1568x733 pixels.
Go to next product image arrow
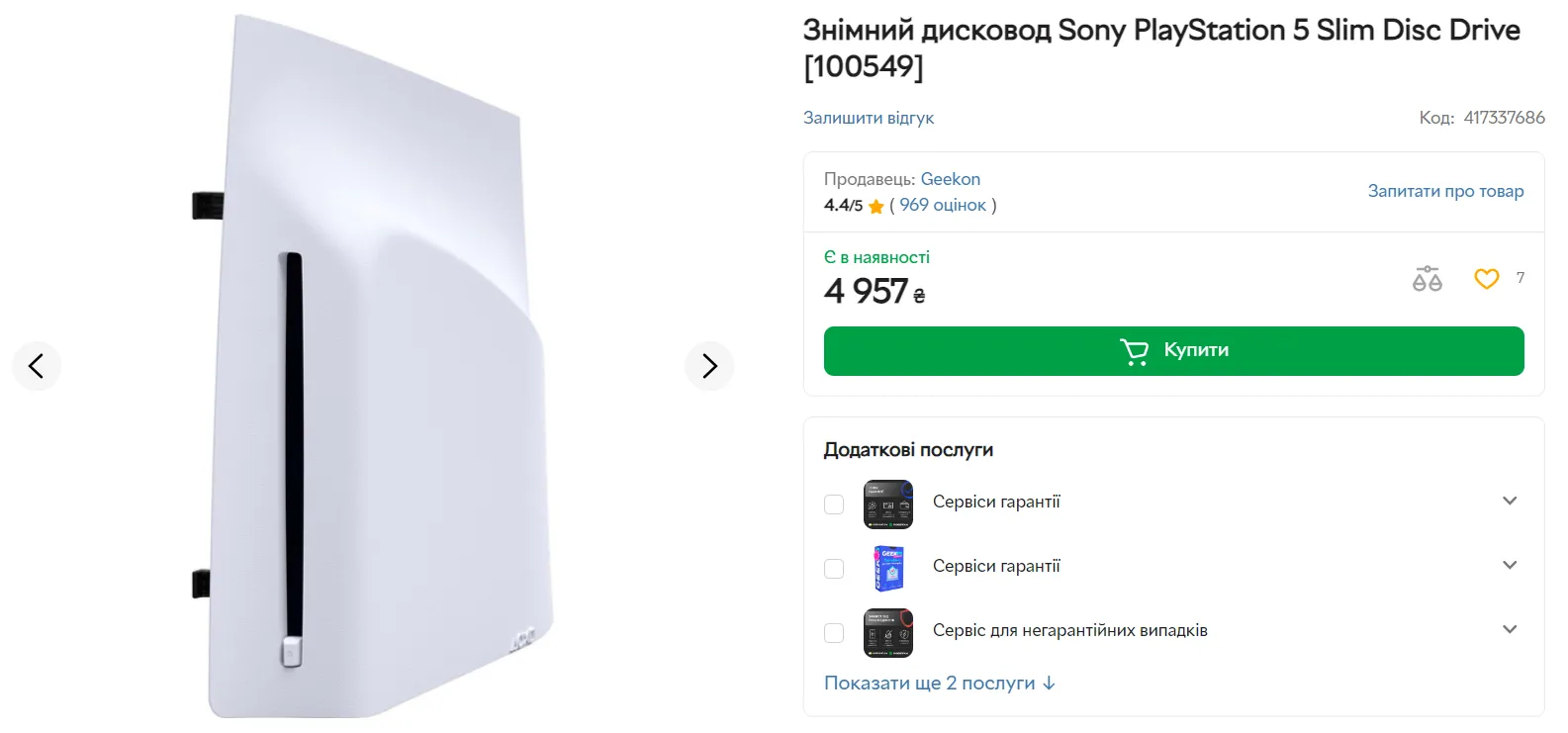pos(709,366)
